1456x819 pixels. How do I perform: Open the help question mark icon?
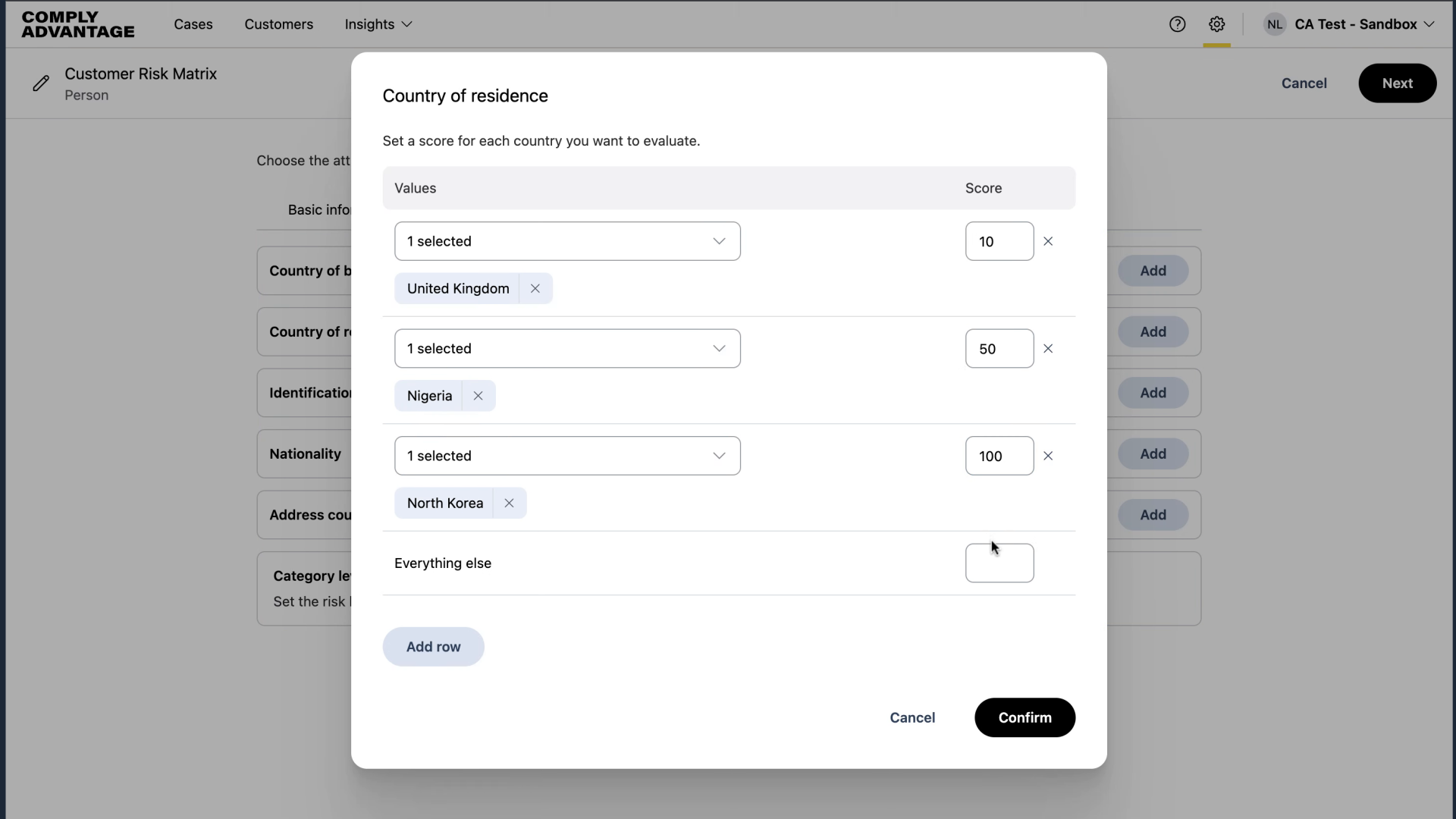pyautogui.click(x=1177, y=24)
